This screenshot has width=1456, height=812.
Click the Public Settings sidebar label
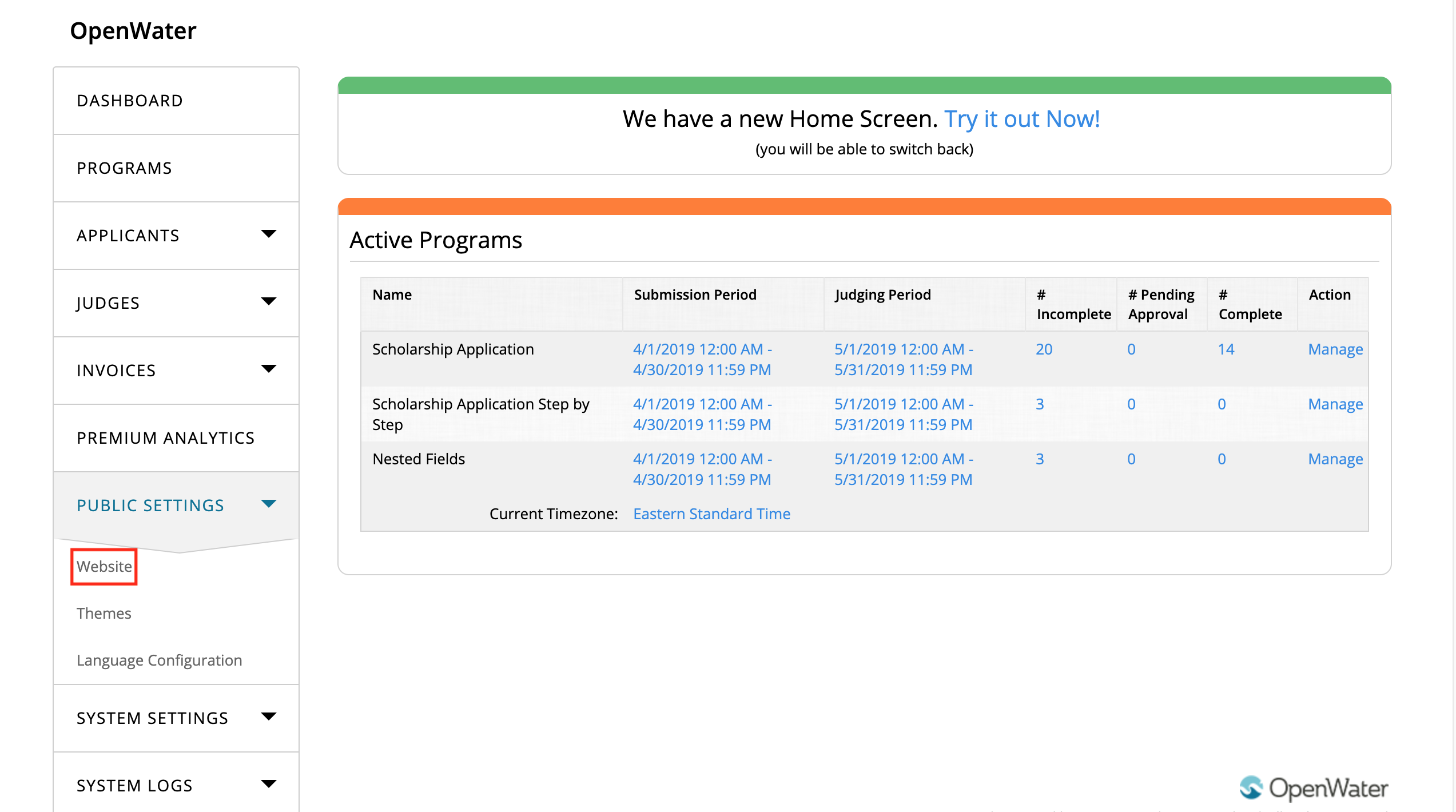(150, 505)
